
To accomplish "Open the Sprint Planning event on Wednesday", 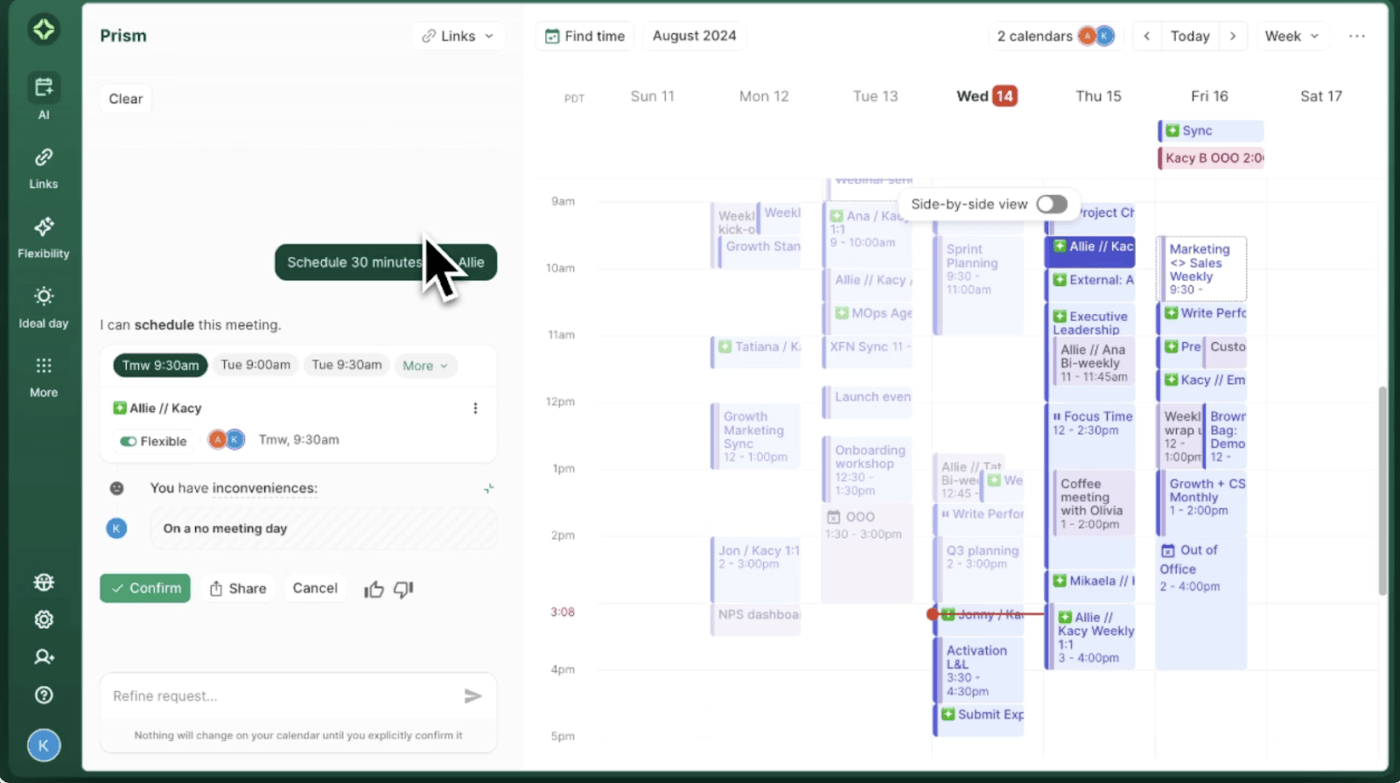I will point(978,285).
